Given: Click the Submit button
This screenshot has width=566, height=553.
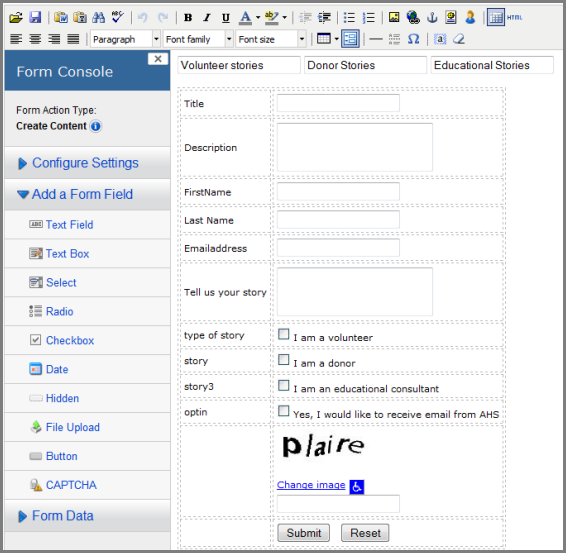Looking at the screenshot, I should pyautogui.click(x=304, y=533).
